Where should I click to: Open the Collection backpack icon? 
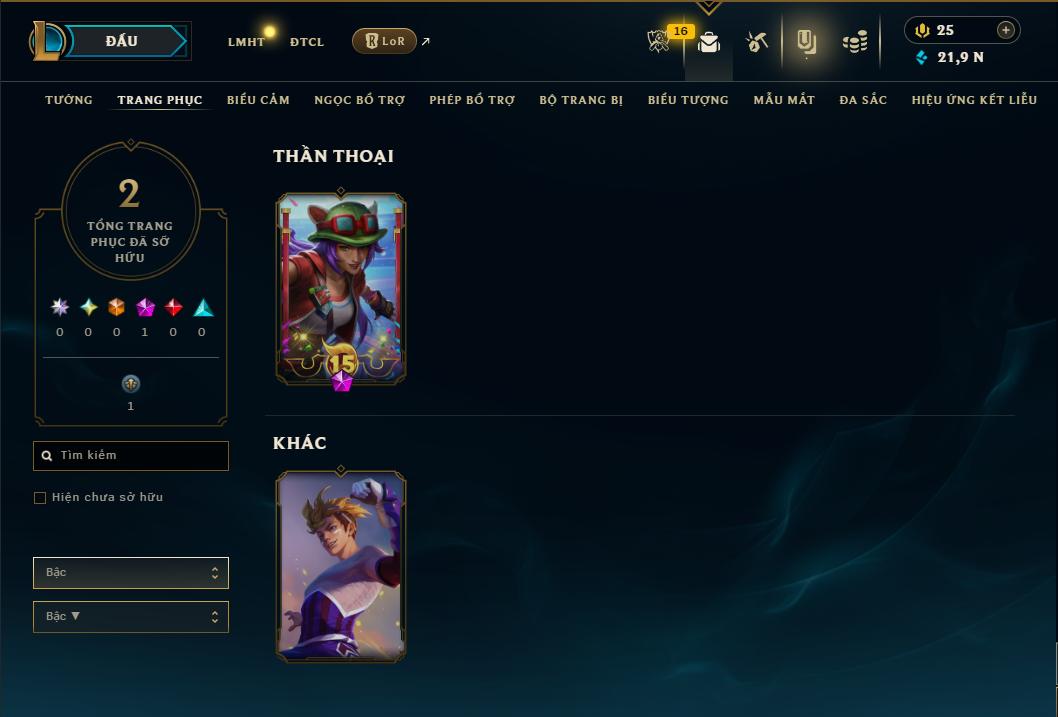click(806, 42)
